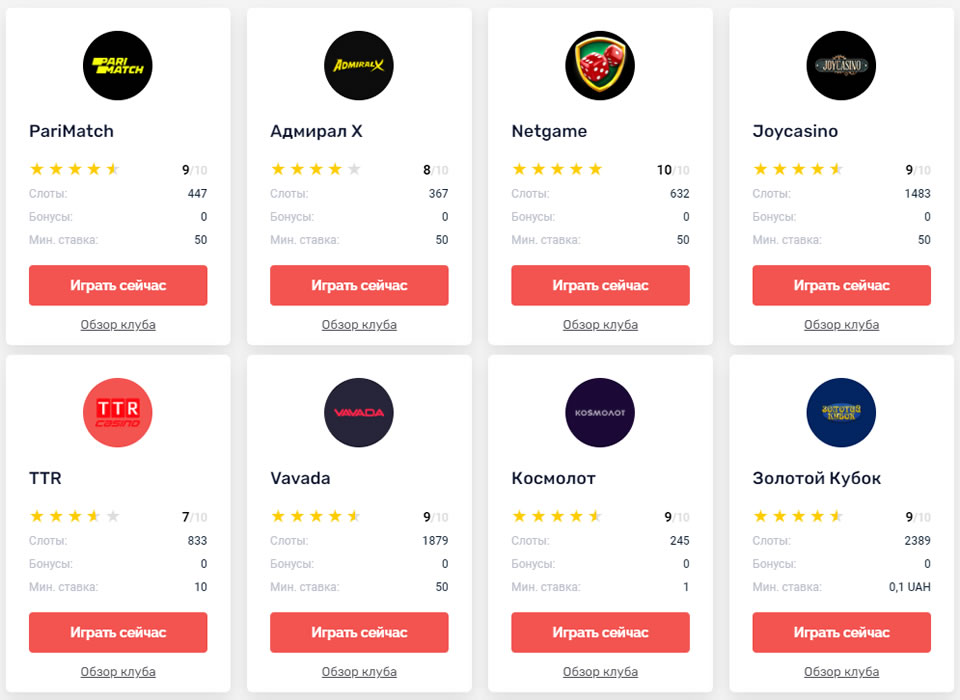Image resolution: width=960 pixels, height=700 pixels.
Task: Open 'Обзор клуба' link for Joycasino
Action: 842,325
